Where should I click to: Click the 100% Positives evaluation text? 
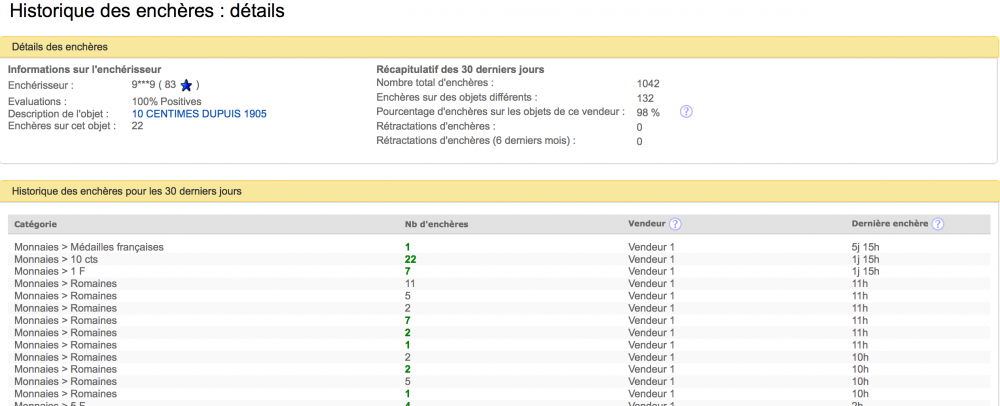click(x=166, y=101)
